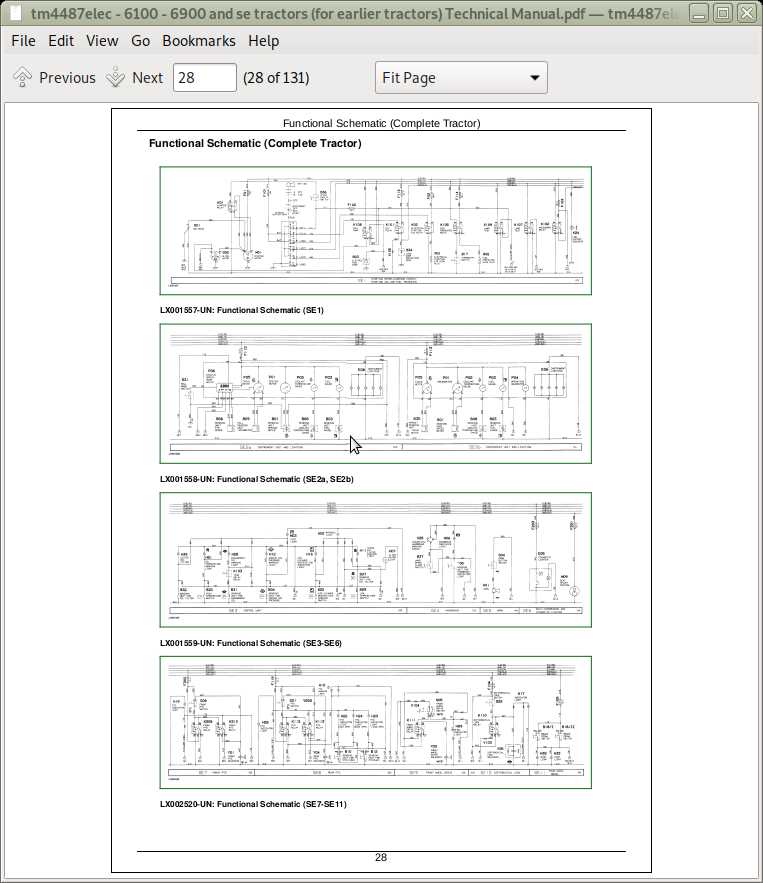
Task: Click the page number field showing 28
Action: tap(204, 77)
